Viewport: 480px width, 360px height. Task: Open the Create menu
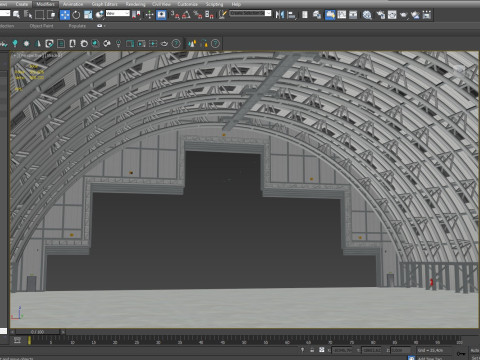pos(22,4)
